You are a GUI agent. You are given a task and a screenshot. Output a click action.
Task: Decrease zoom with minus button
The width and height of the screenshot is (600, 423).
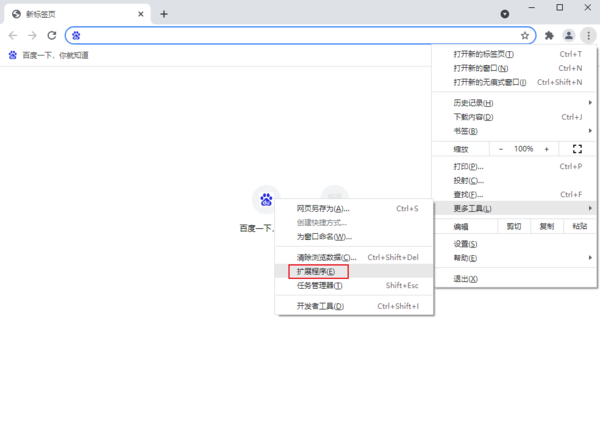point(501,149)
